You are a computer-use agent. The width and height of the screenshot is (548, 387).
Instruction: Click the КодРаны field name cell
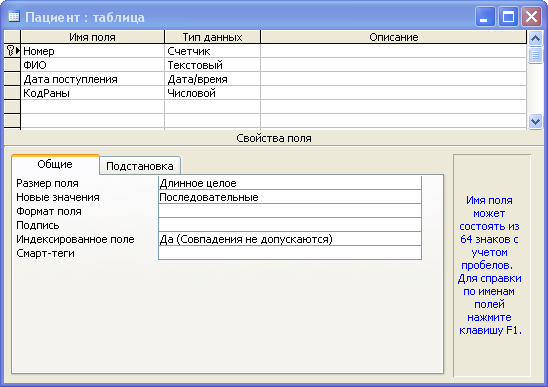(x=93, y=93)
